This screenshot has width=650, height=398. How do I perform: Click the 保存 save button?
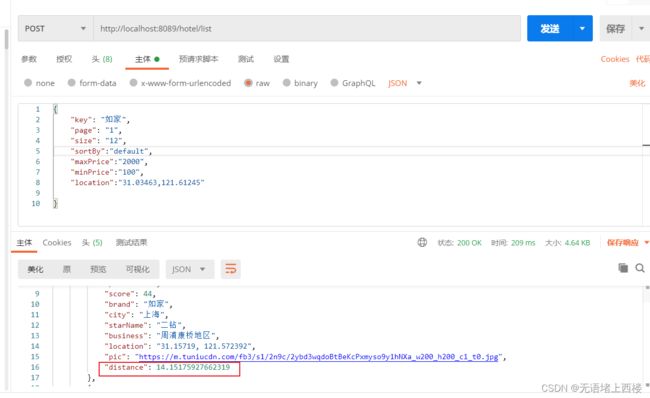(616, 29)
